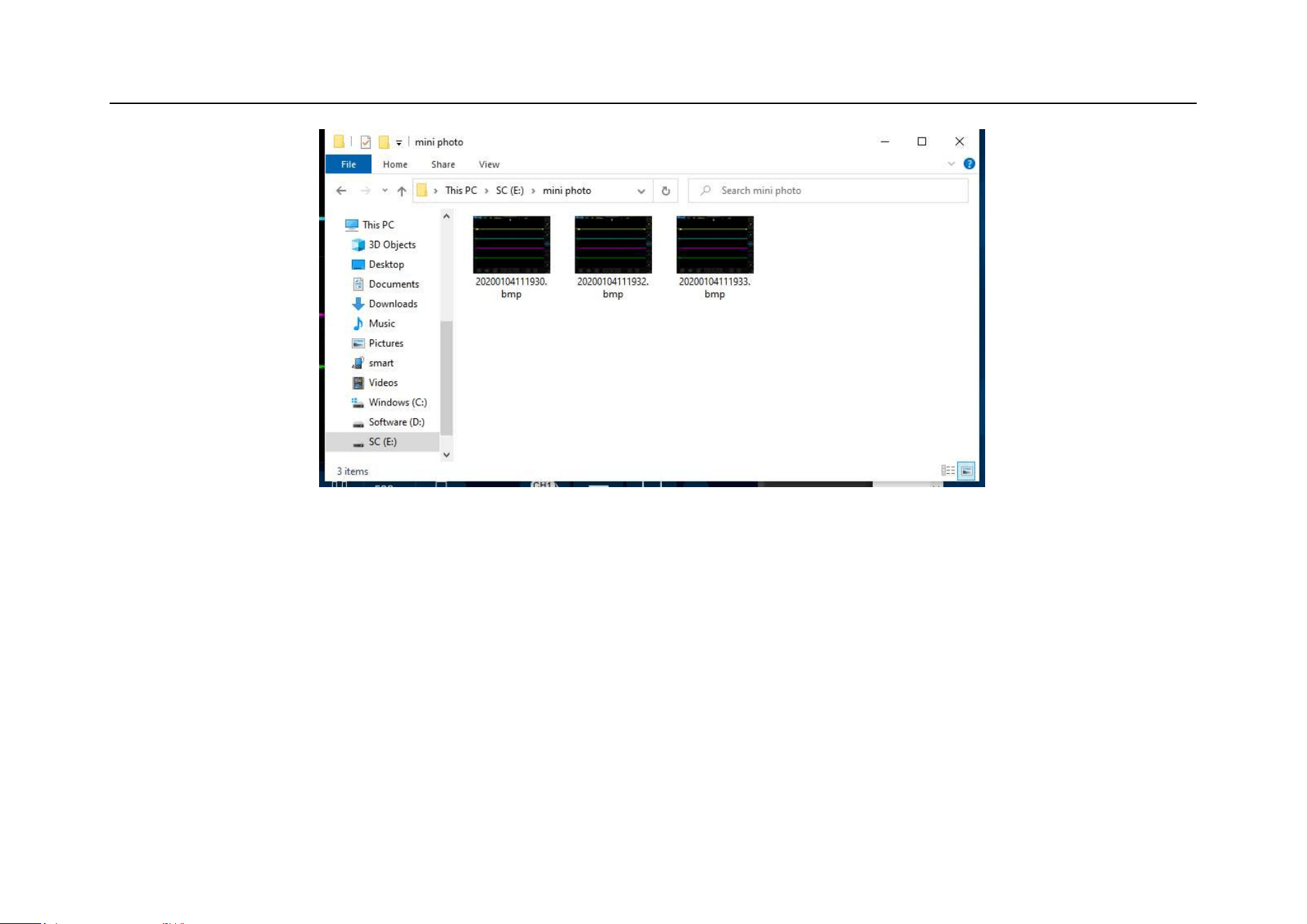
Task: Switch to Large icons view layout
Action: (x=966, y=471)
